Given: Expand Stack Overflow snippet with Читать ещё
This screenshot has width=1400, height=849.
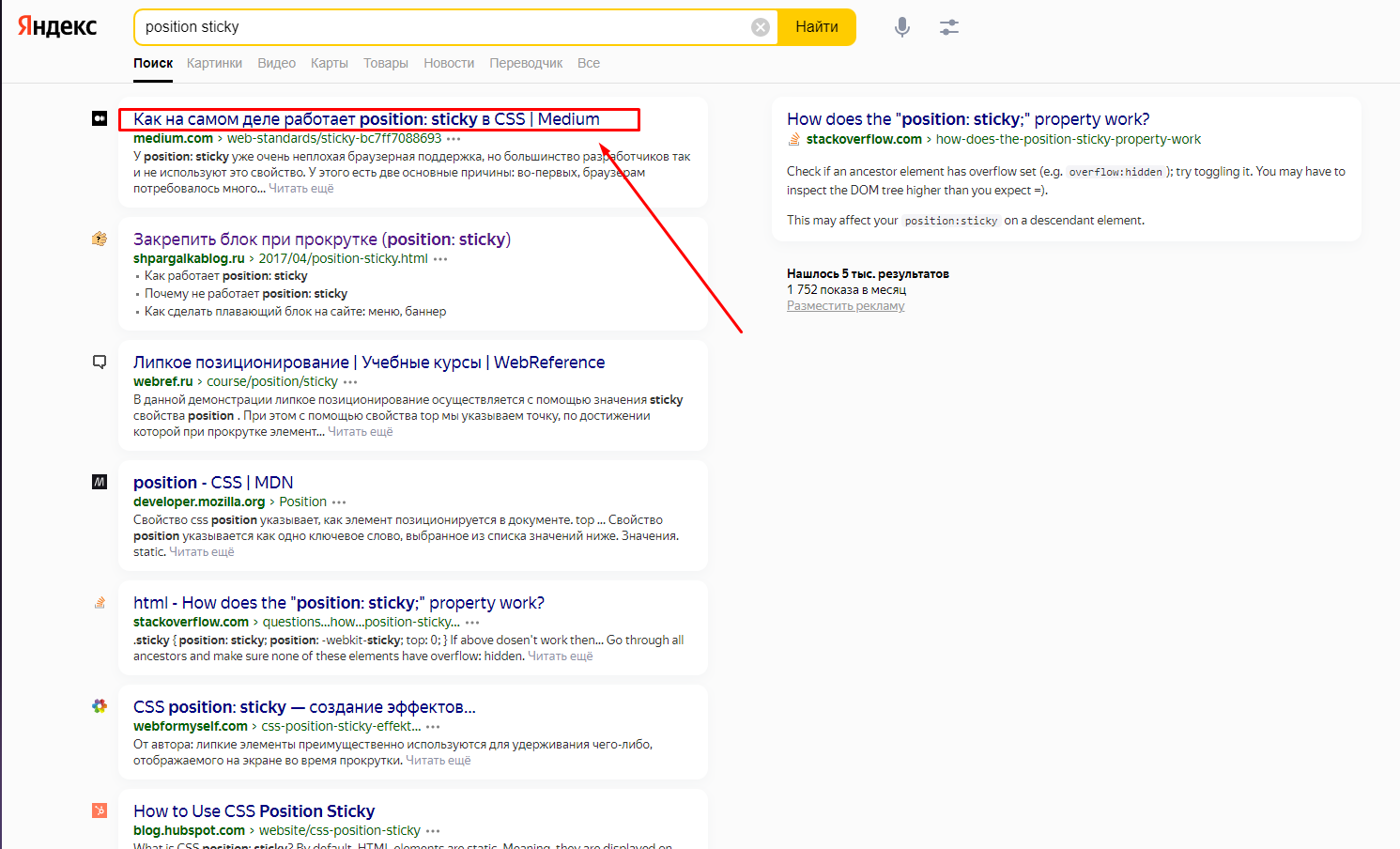Looking at the screenshot, I should [x=561, y=656].
